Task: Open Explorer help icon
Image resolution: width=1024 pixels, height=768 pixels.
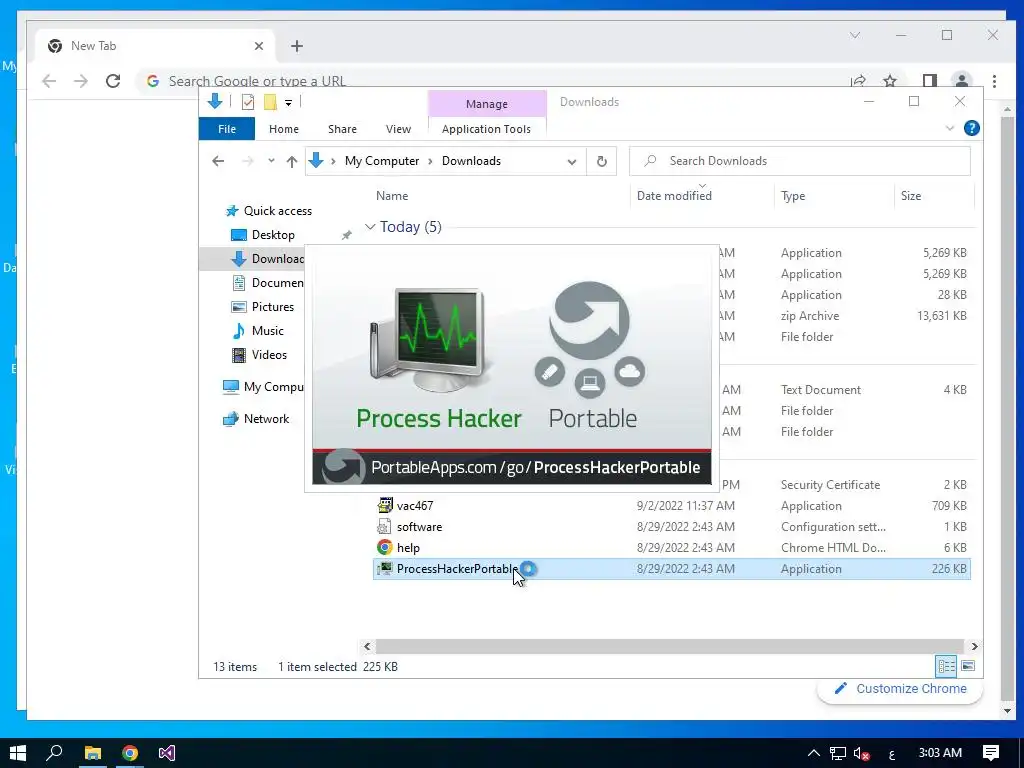Action: pos(972,129)
